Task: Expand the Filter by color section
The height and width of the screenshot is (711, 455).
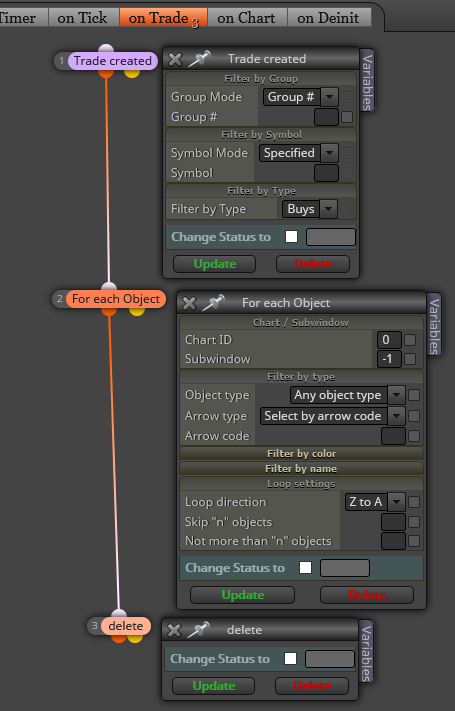Action: [301, 453]
